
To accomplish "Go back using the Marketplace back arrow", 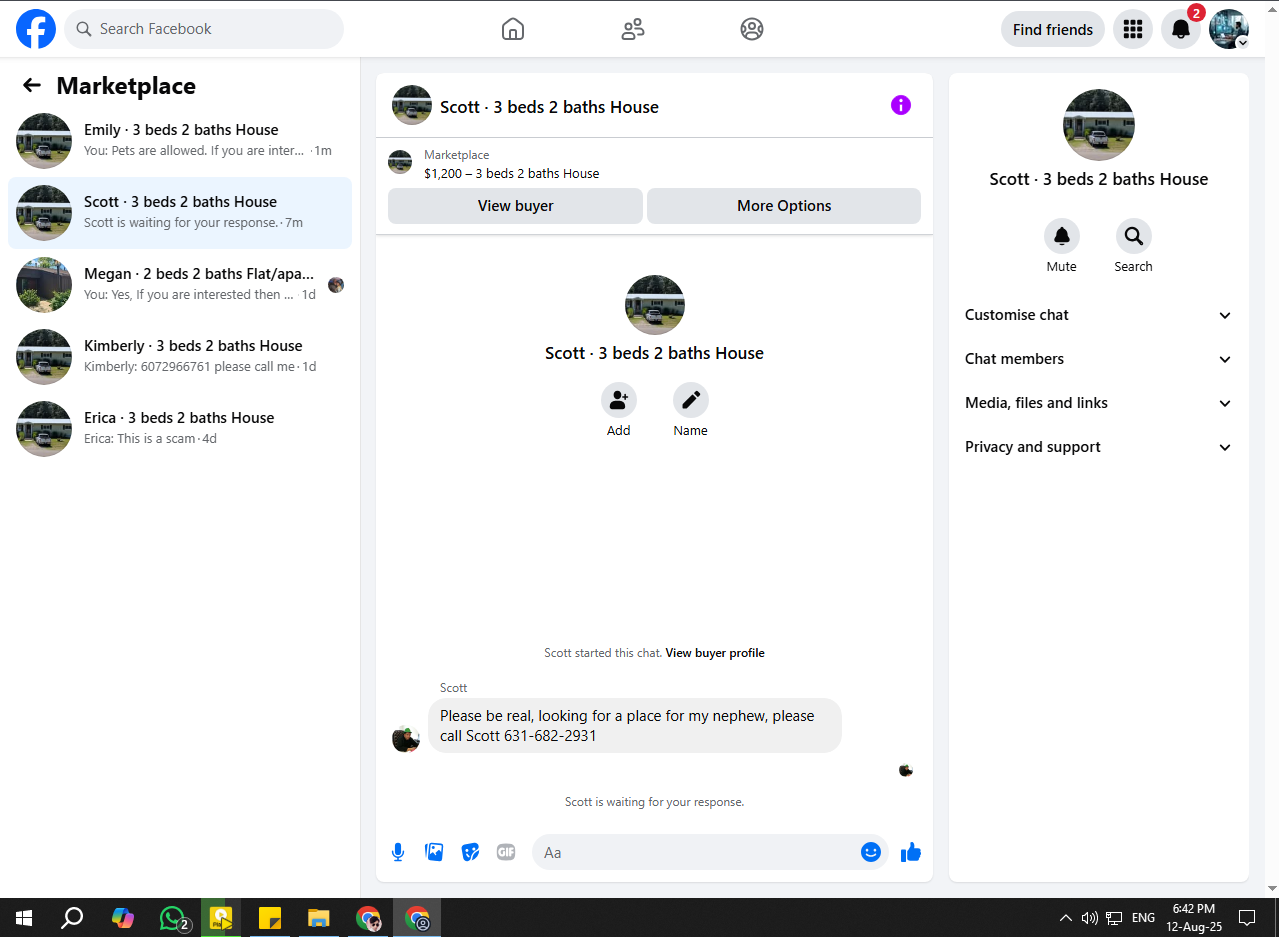I will (32, 86).
